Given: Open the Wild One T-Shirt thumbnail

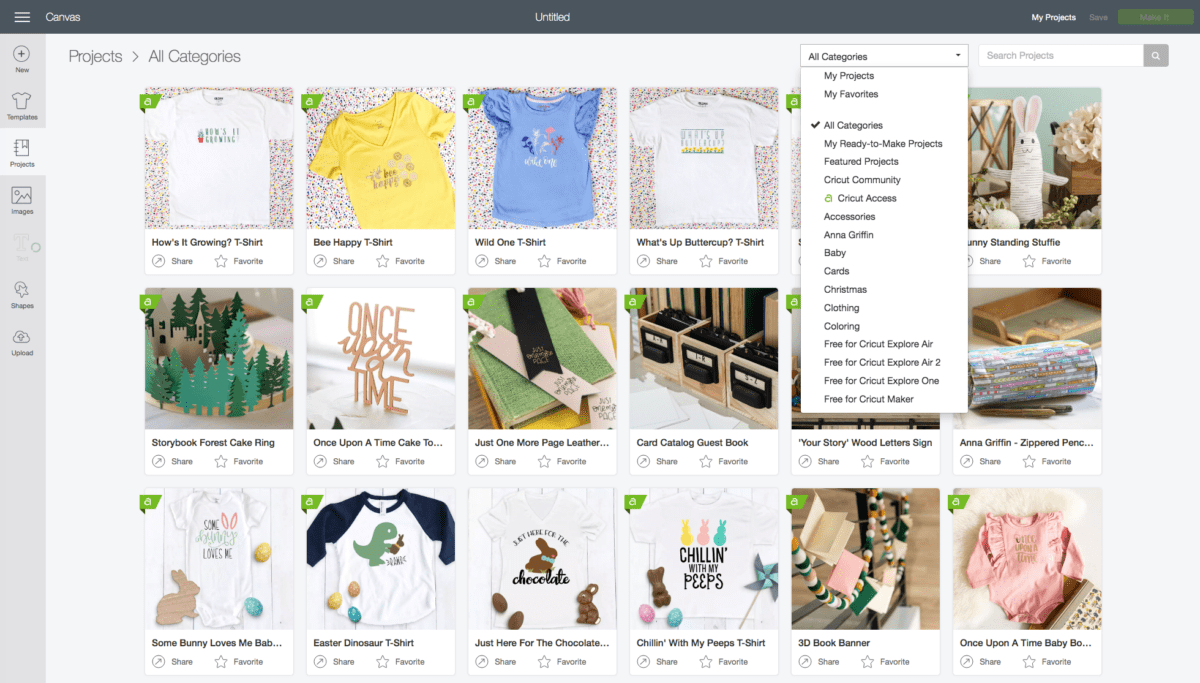Looking at the screenshot, I should 542,157.
